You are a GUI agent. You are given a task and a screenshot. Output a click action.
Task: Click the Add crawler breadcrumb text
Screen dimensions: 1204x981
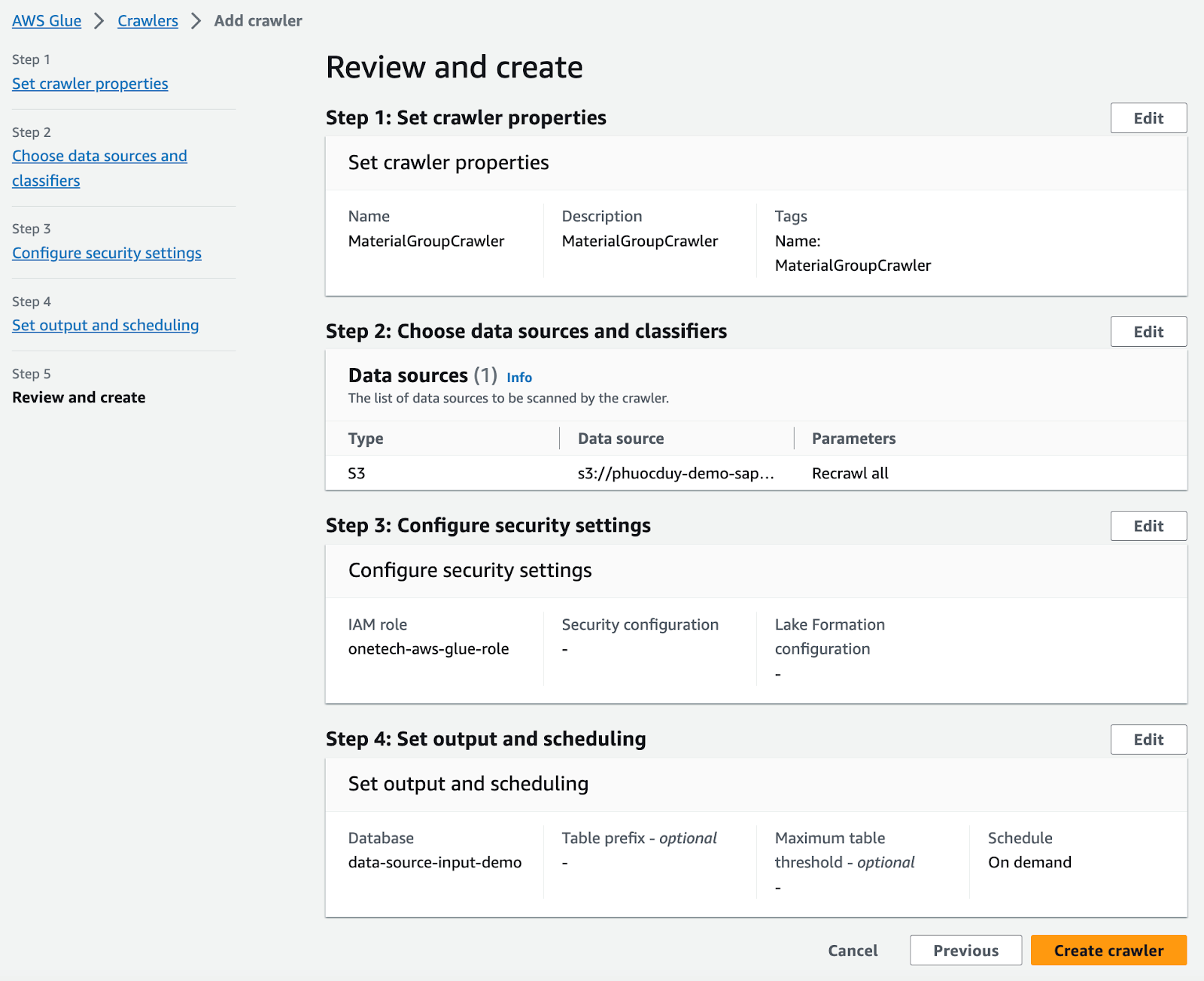coord(258,21)
